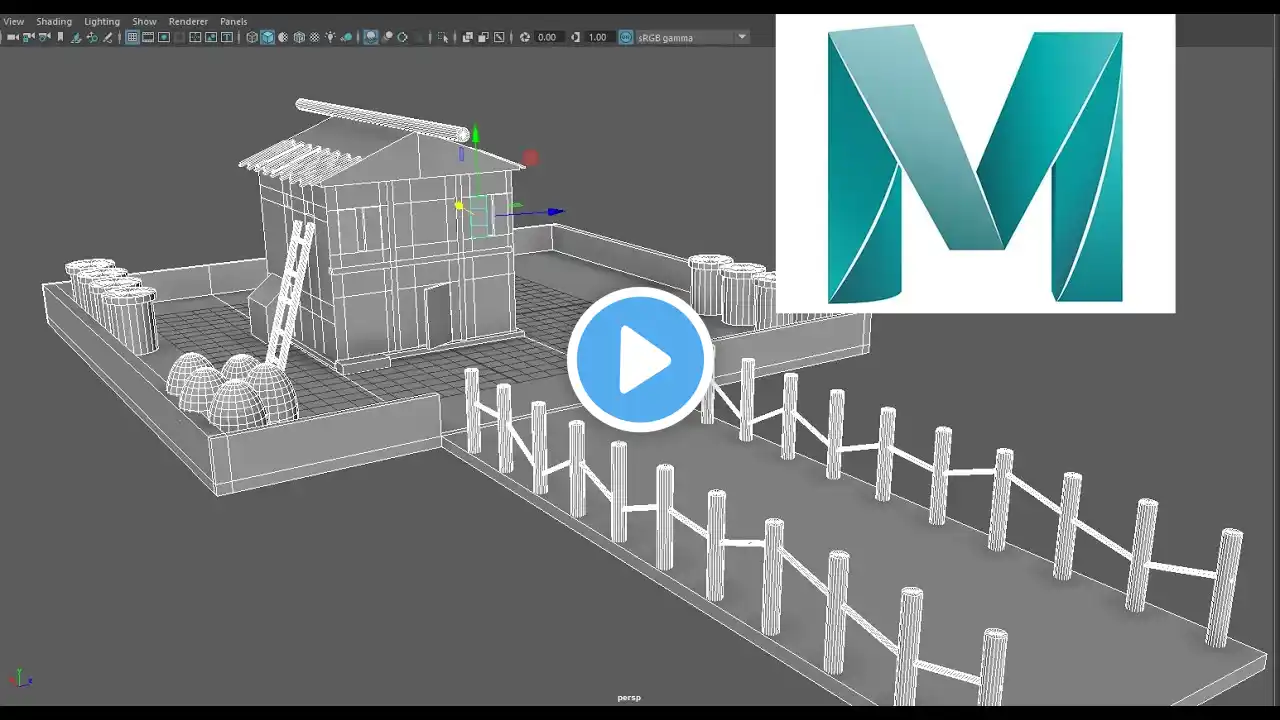Screen dimensions: 1280x720
Task: Click the blue play video button
Action: coord(640,360)
